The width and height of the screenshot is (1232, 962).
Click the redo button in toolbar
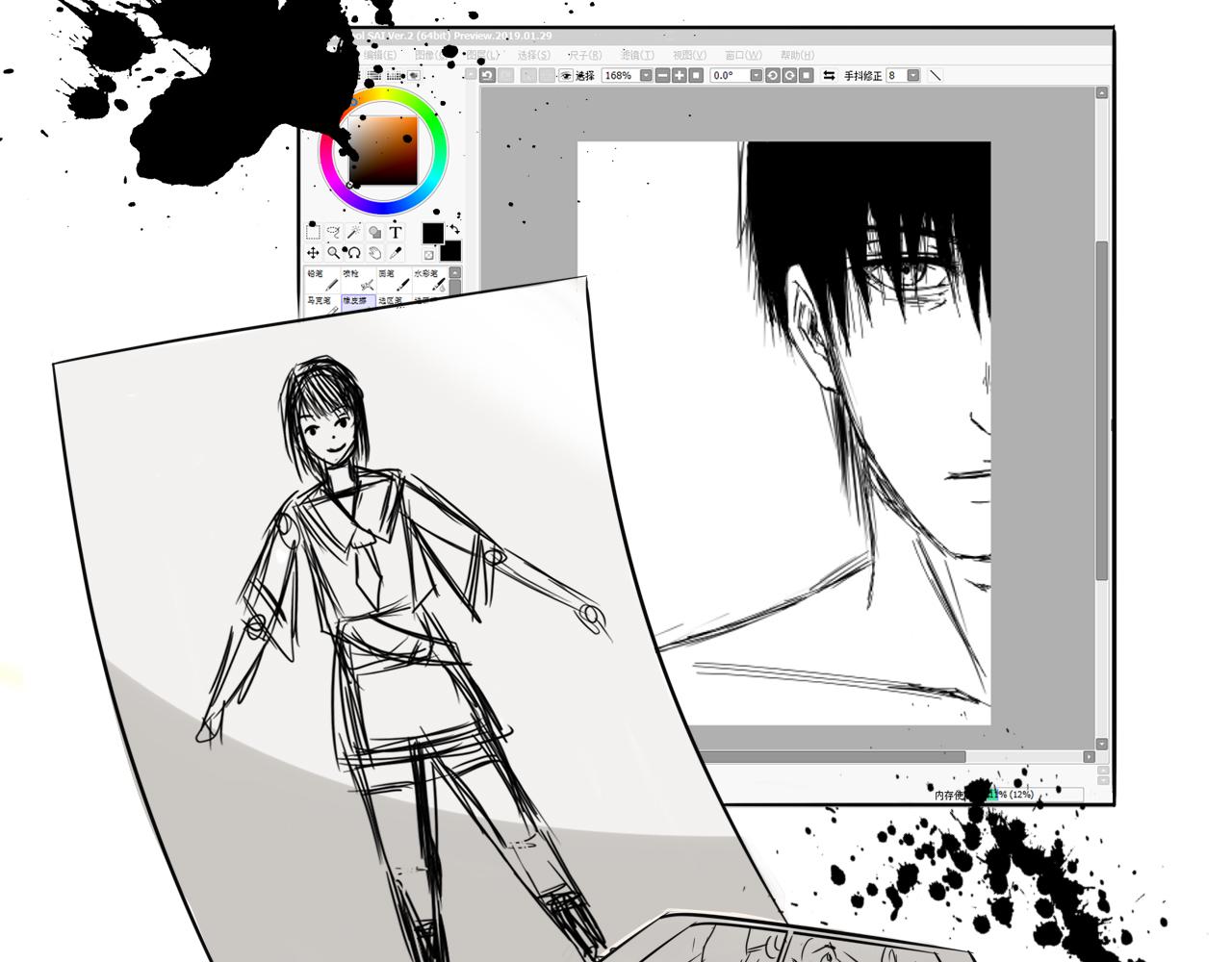click(x=506, y=75)
